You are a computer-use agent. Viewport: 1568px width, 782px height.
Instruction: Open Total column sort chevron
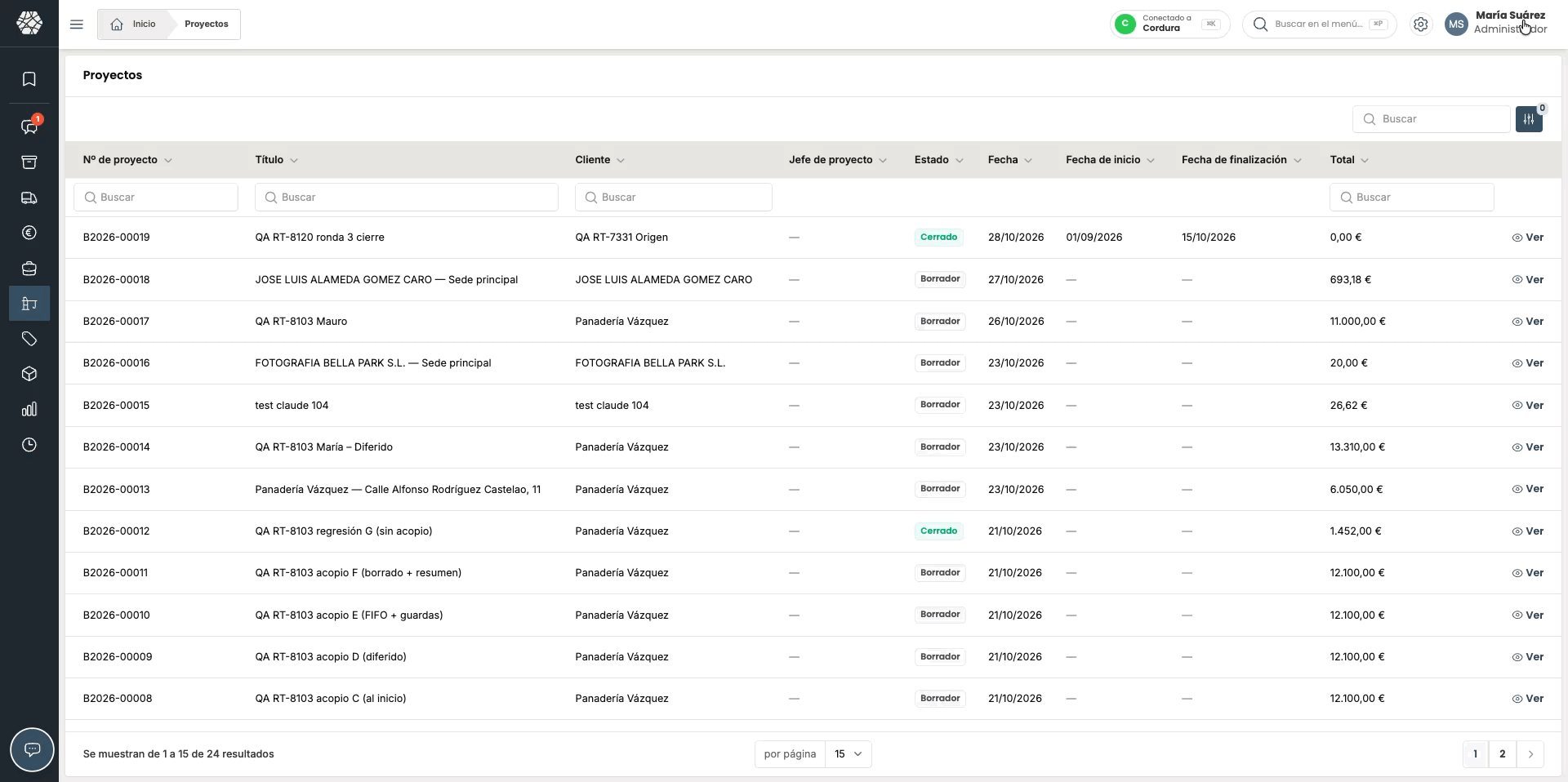(1365, 161)
